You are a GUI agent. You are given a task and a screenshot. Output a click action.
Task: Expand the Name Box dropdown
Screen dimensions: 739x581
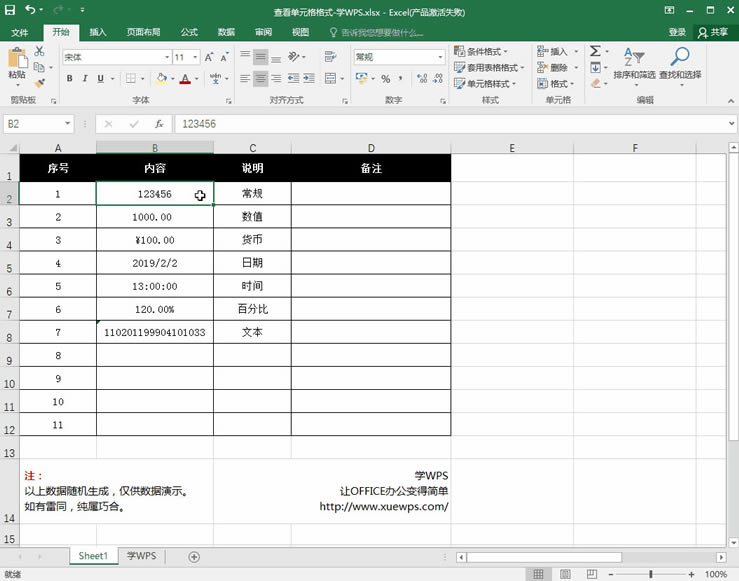(68, 124)
